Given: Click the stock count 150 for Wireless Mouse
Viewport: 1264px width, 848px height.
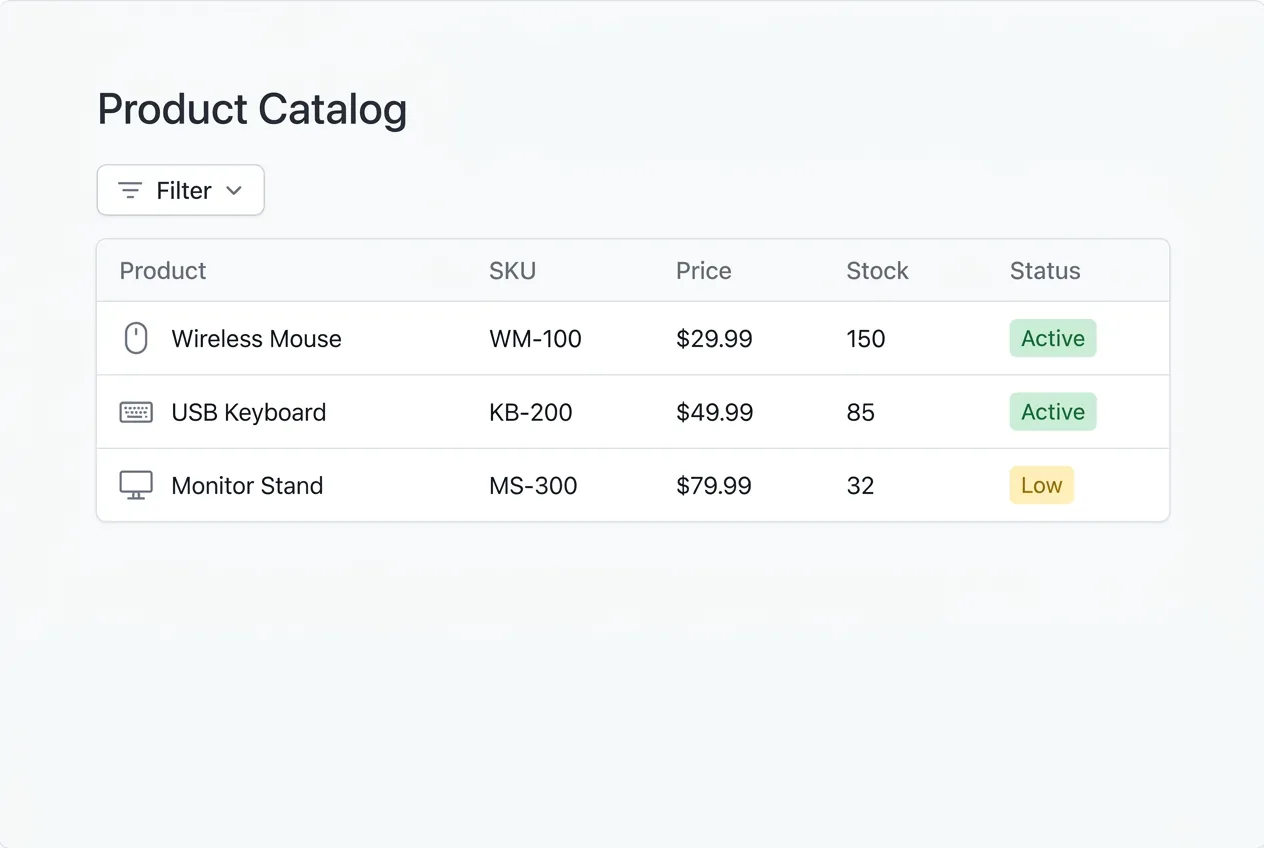Looking at the screenshot, I should pyautogui.click(x=865, y=338).
